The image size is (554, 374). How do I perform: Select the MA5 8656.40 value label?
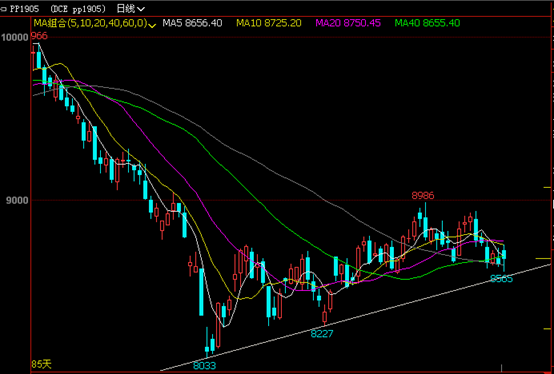pos(192,23)
